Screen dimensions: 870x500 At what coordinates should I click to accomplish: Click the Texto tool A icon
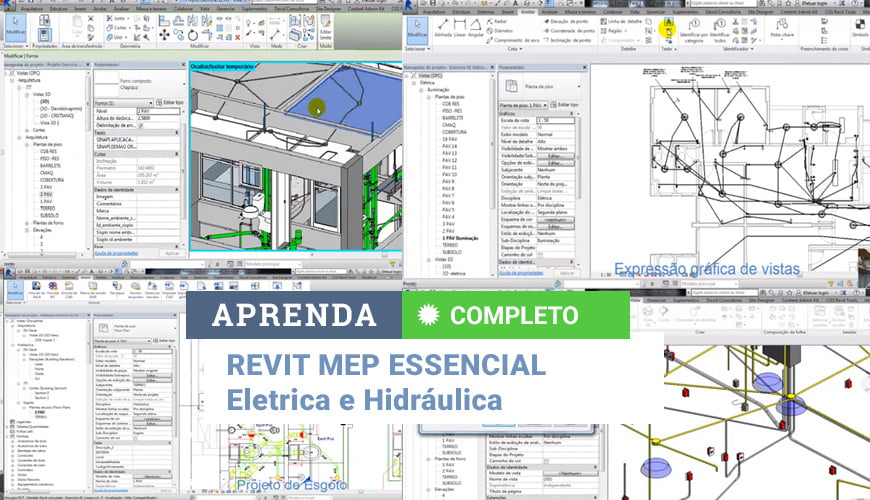click(x=668, y=22)
